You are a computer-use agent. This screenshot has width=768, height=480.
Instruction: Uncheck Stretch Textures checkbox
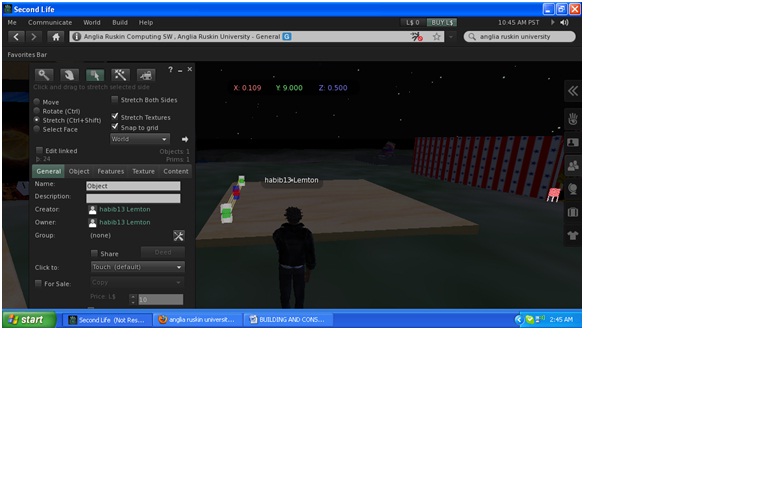coord(115,116)
